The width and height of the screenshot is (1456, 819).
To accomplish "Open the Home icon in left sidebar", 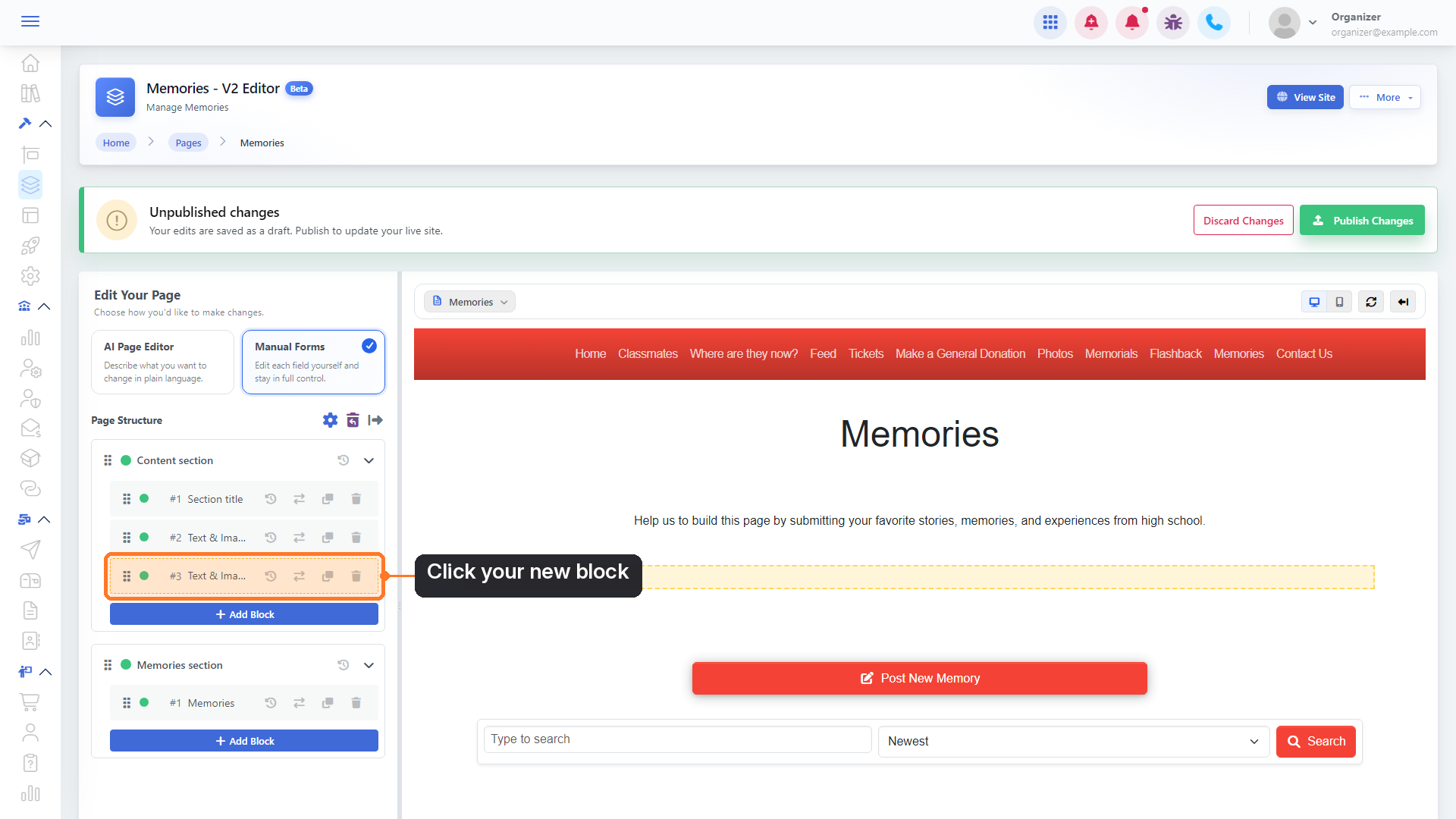I will 30,63.
